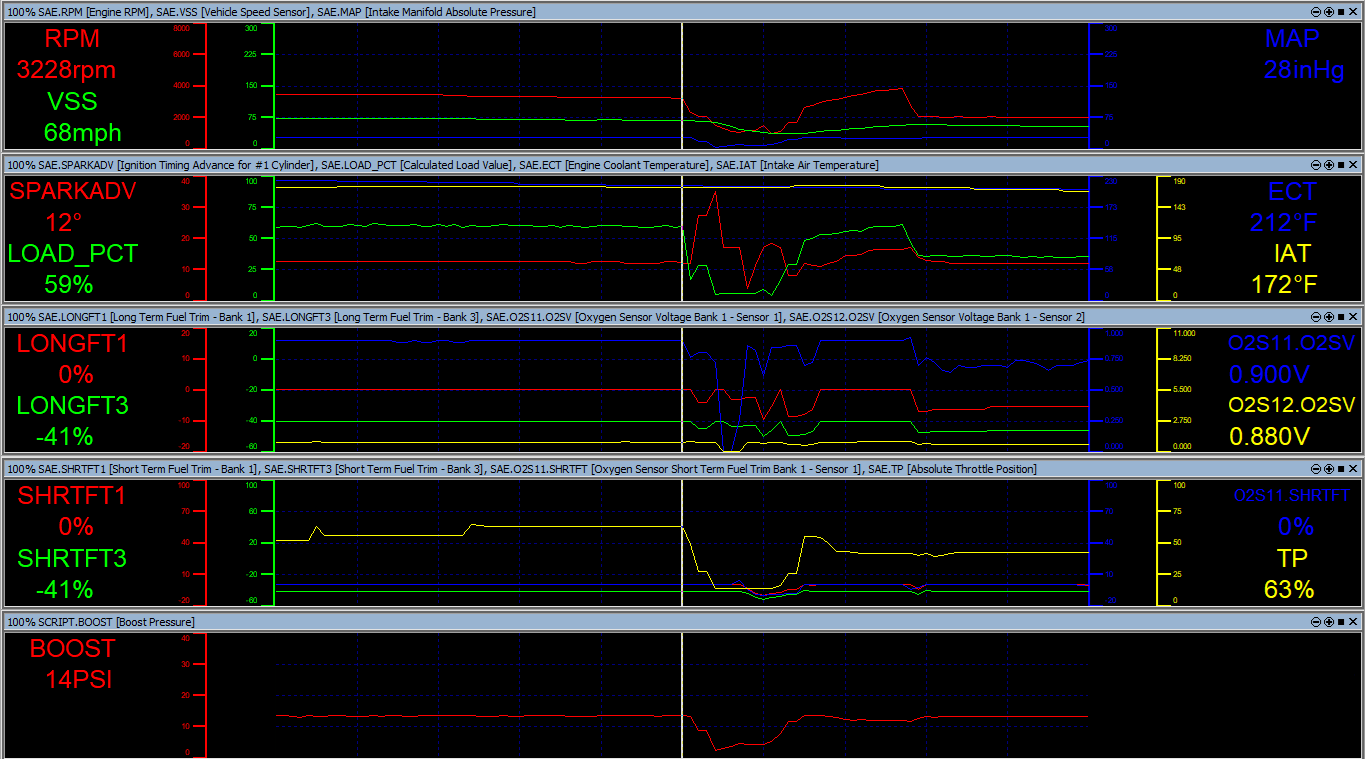Viewport: 1365px width, 759px height.
Task: Click the square icon on SHRTFT1 panel
Action: [1341, 469]
